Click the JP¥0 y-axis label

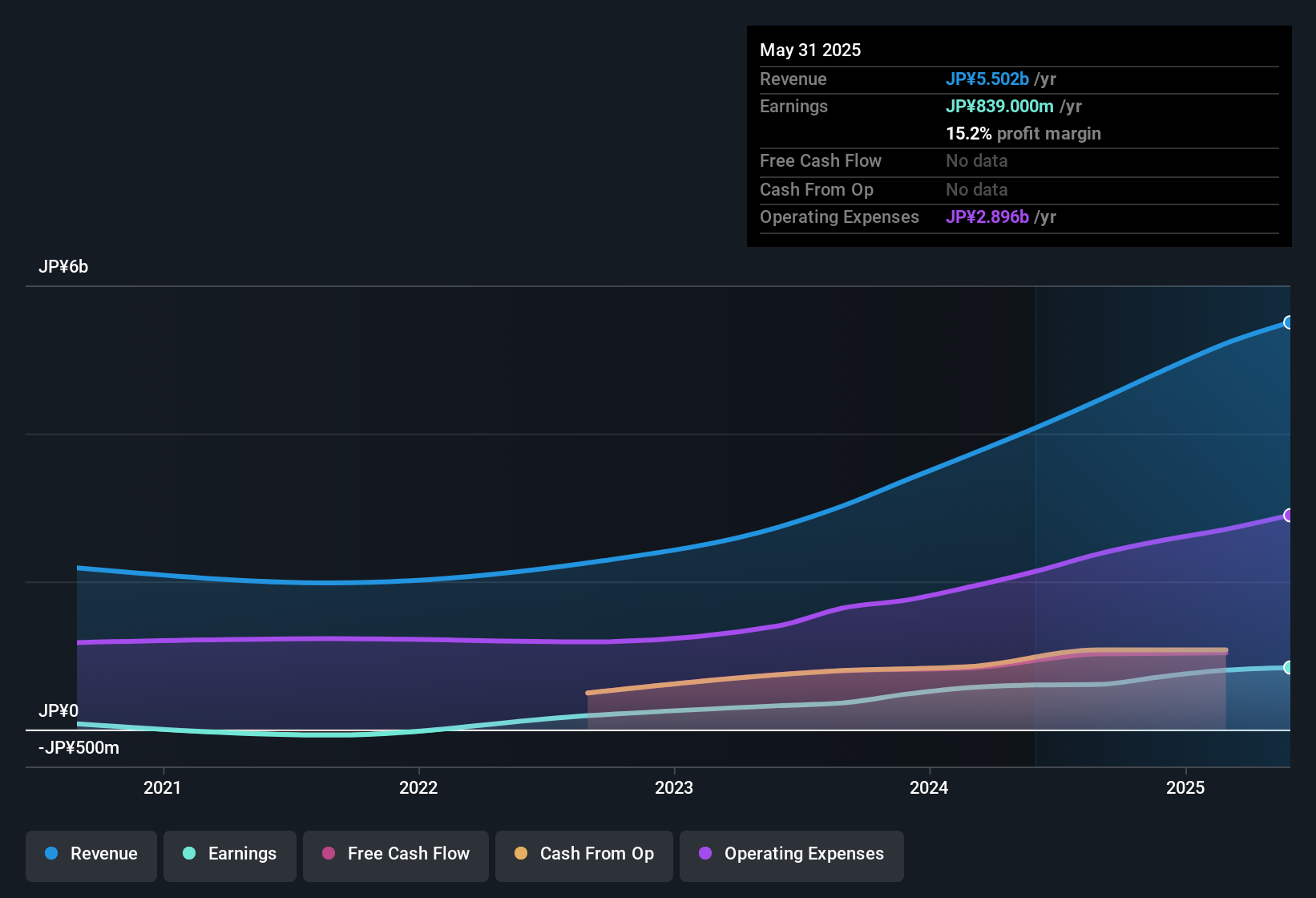[x=59, y=711]
